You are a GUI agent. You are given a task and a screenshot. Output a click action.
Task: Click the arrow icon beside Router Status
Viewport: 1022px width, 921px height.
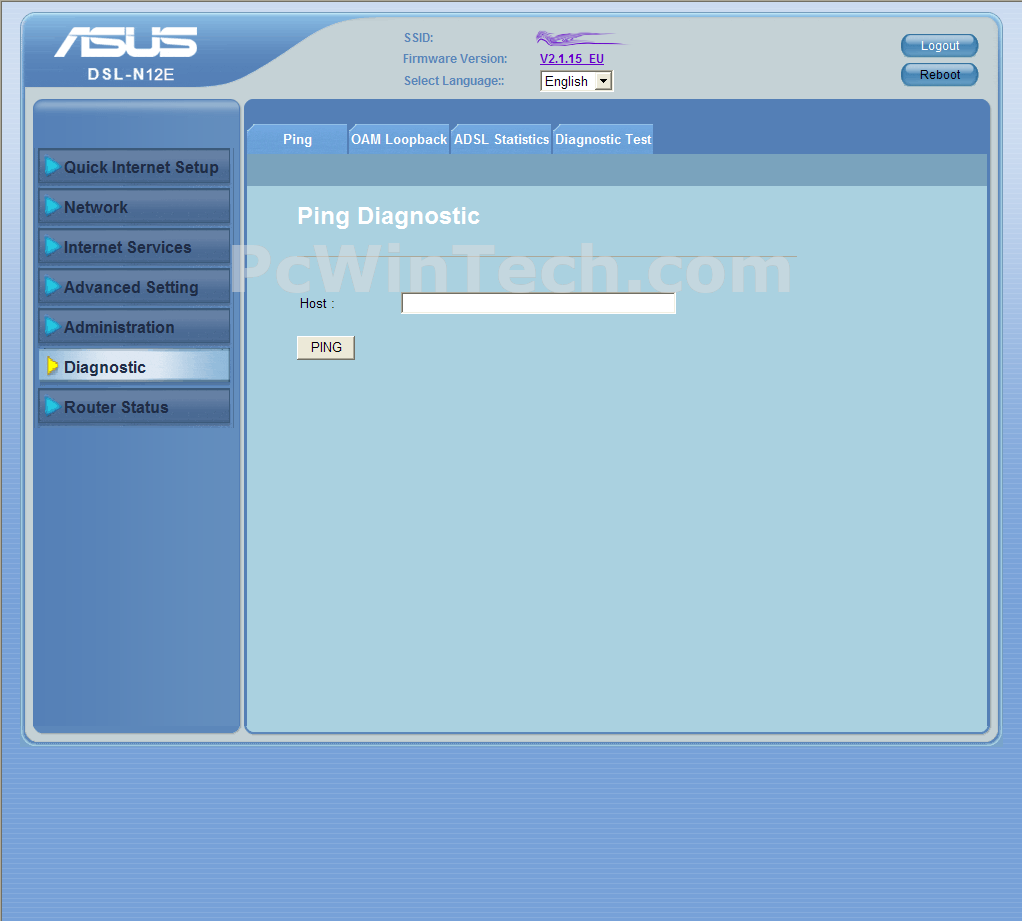point(52,407)
